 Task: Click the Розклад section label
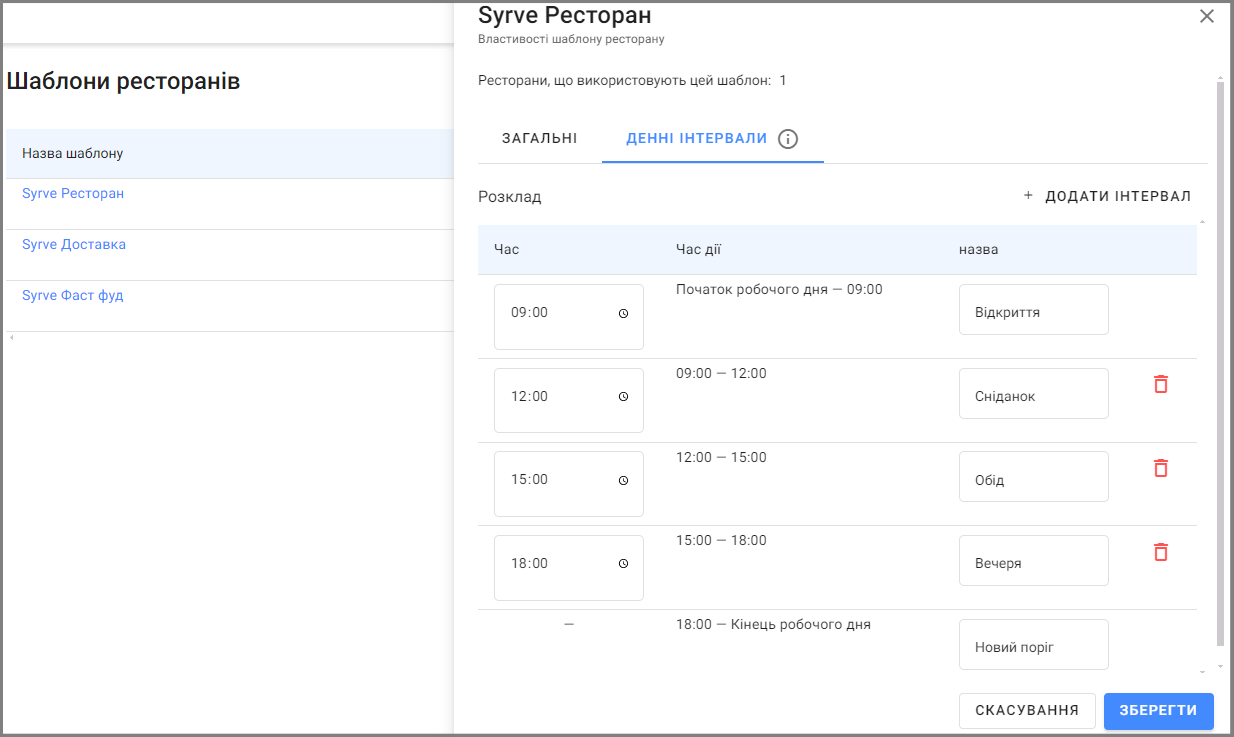pyautogui.click(x=510, y=197)
